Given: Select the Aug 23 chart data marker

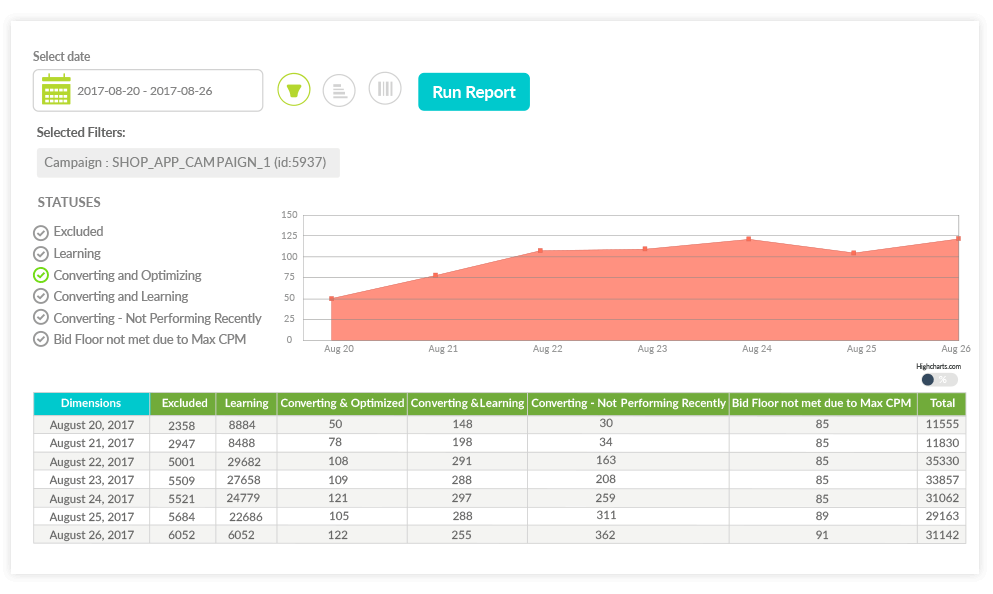Looking at the screenshot, I should coord(645,249).
